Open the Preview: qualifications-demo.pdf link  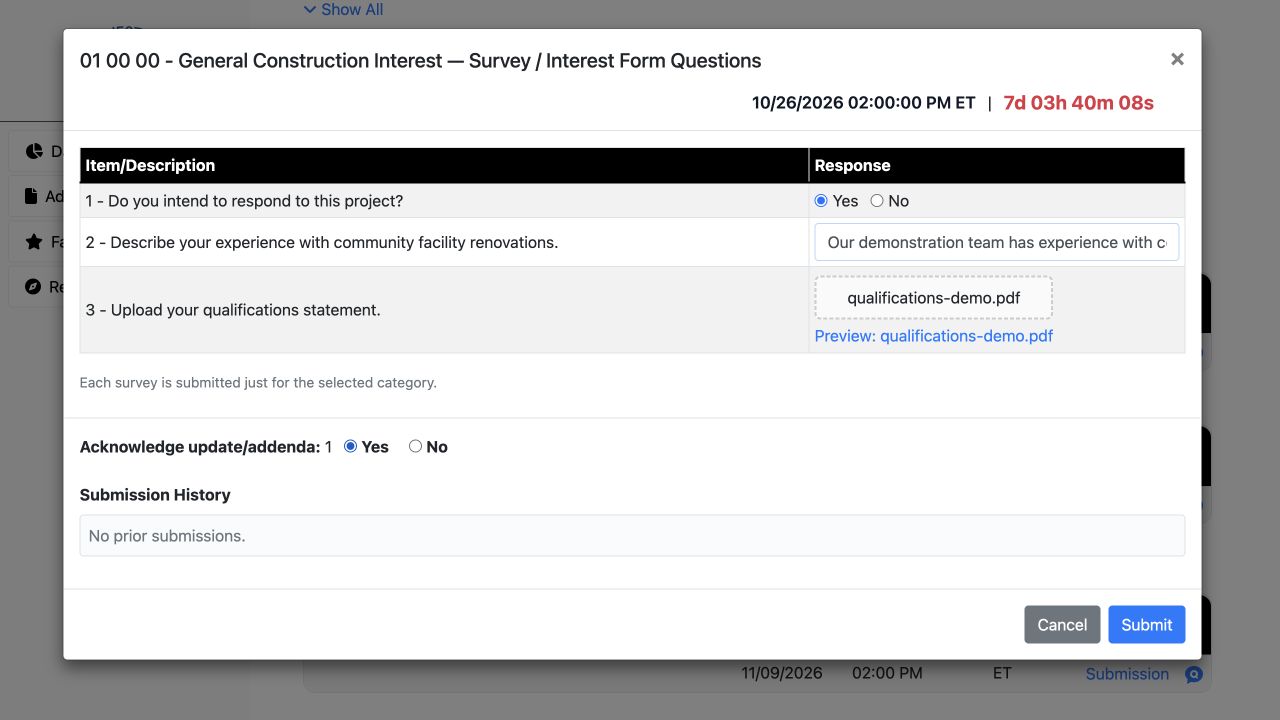[933, 336]
